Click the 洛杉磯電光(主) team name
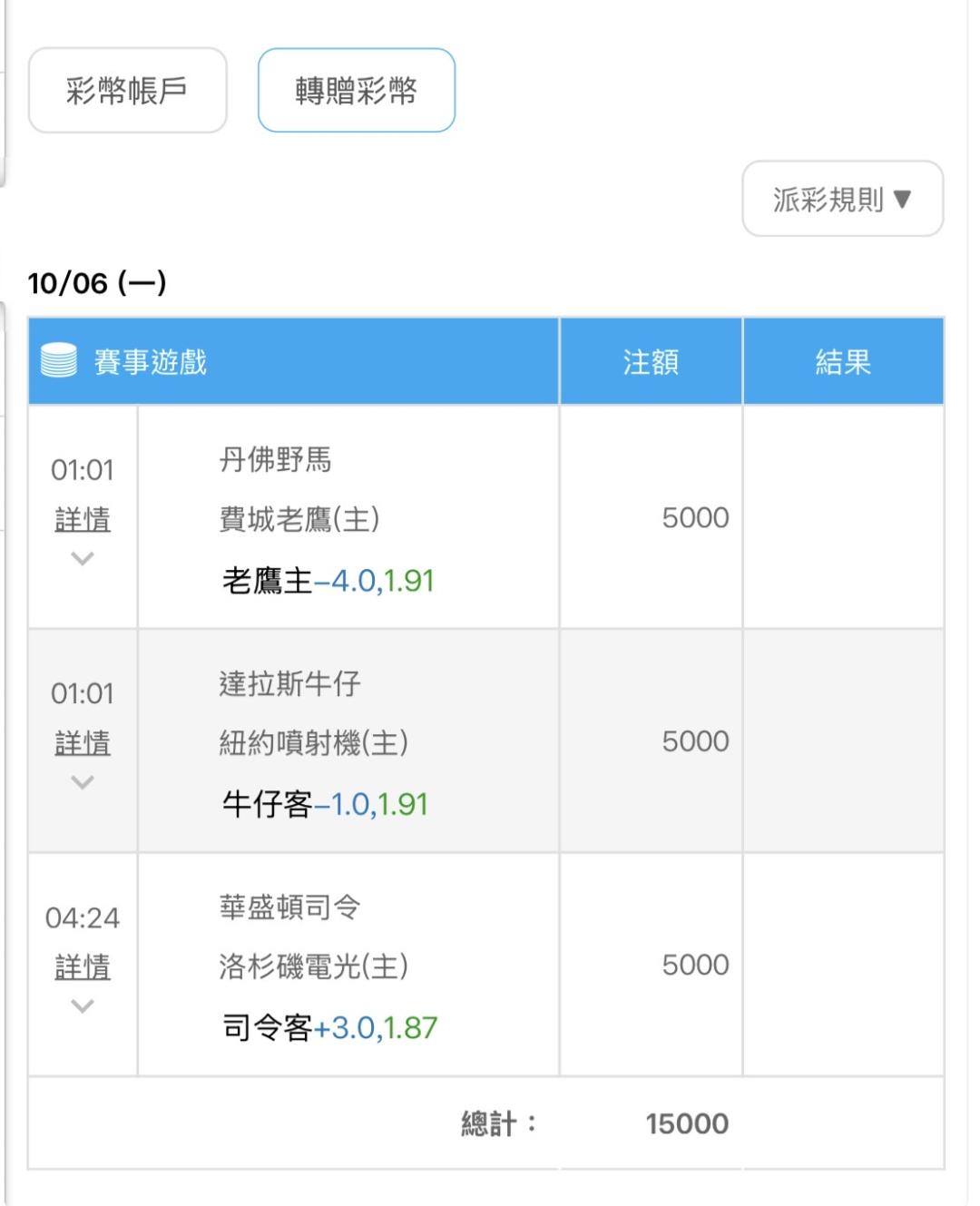 (314, 966)
